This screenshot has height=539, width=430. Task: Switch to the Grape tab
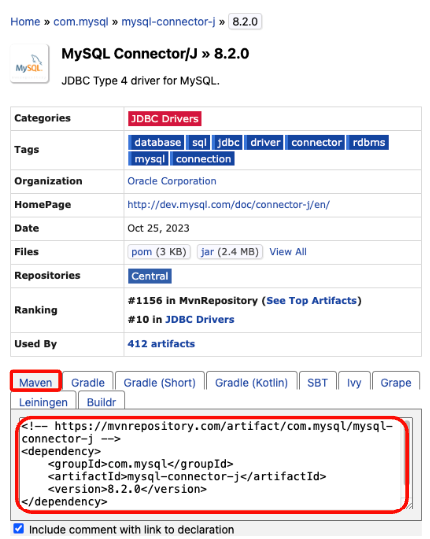click(396, 382)
